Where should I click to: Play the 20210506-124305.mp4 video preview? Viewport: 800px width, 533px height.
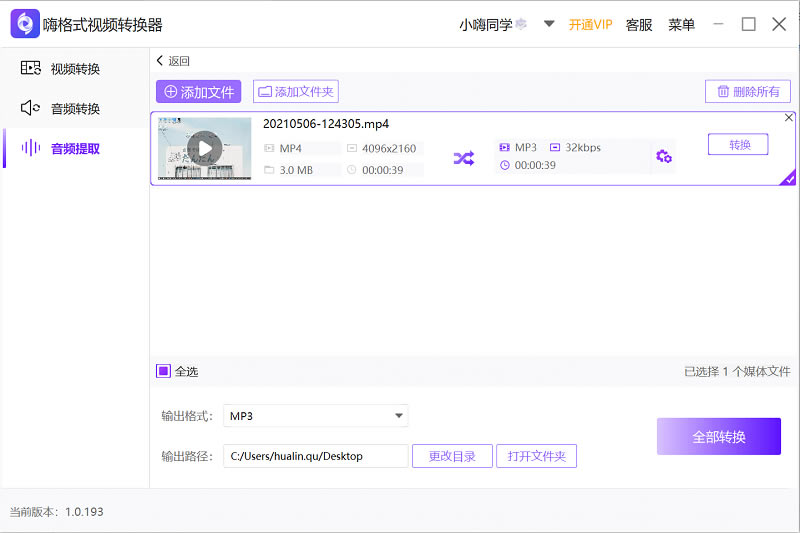point(205,149)
